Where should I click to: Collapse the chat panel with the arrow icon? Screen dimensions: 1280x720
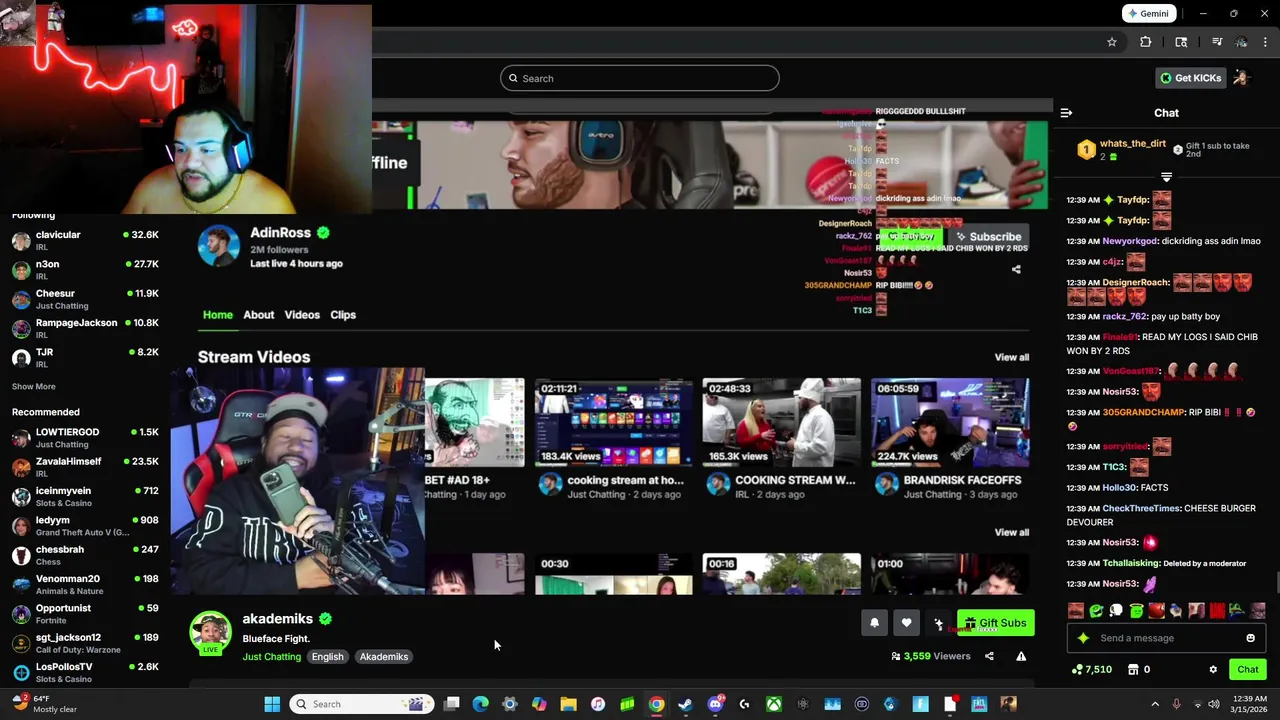click(x=1066, y=113)
